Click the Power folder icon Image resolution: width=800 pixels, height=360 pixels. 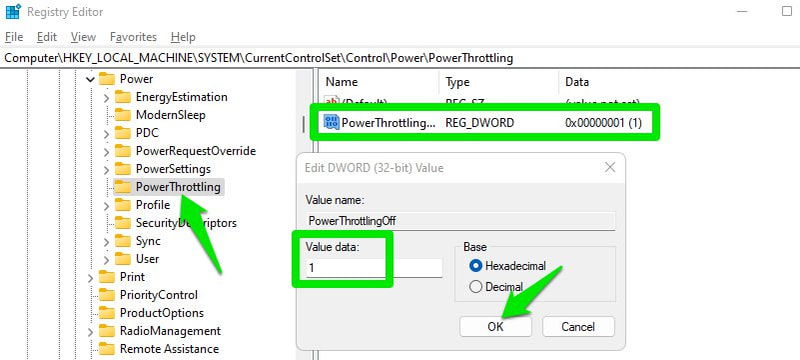[107, 79]
